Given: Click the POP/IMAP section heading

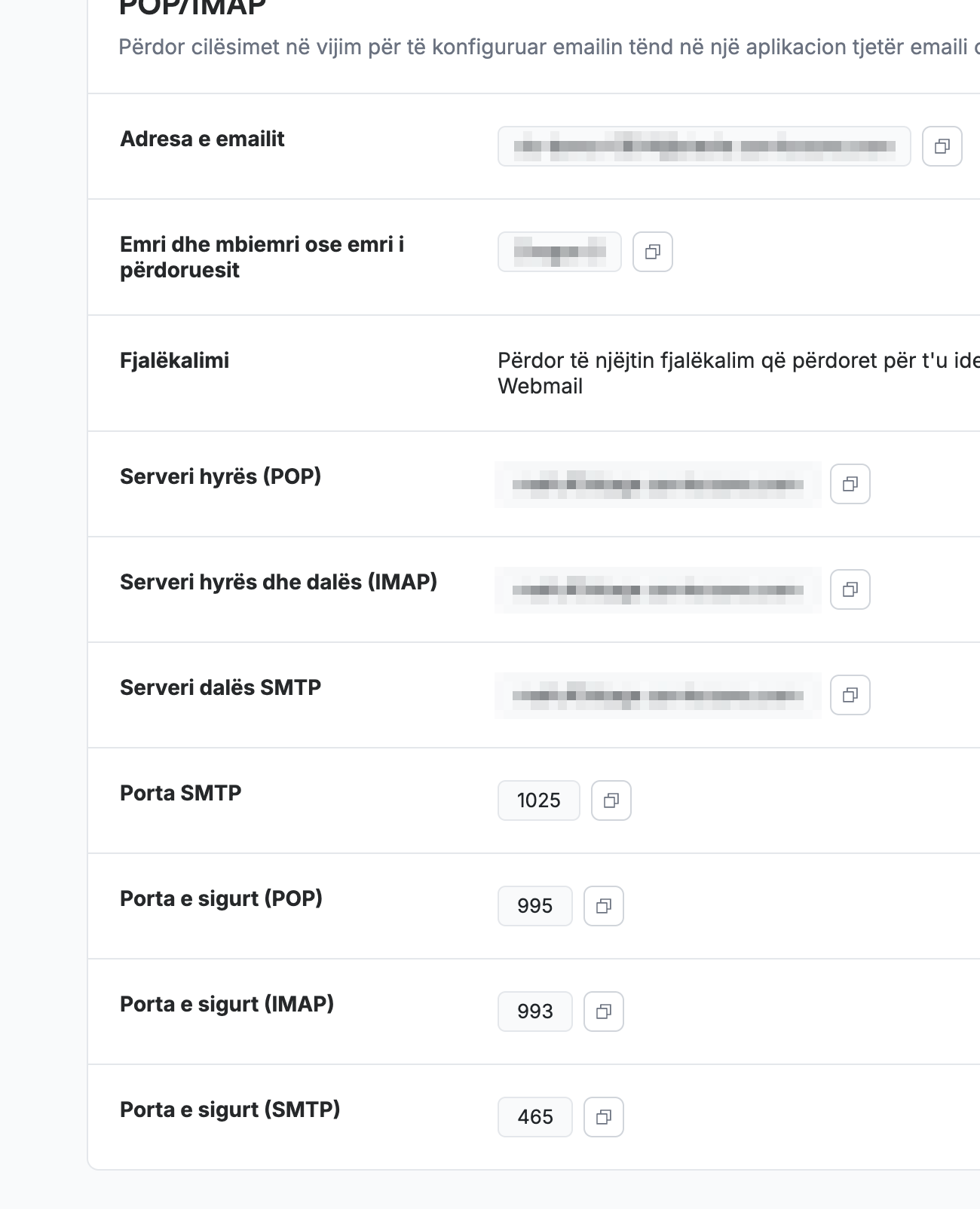Looking at the screenshot, I should coord(193,8).
